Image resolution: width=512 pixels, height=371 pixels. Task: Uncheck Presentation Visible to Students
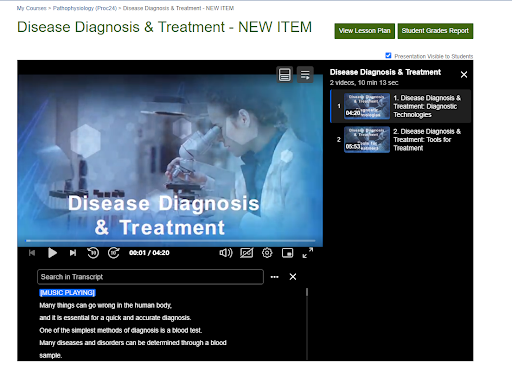click(x=388, y=55)
